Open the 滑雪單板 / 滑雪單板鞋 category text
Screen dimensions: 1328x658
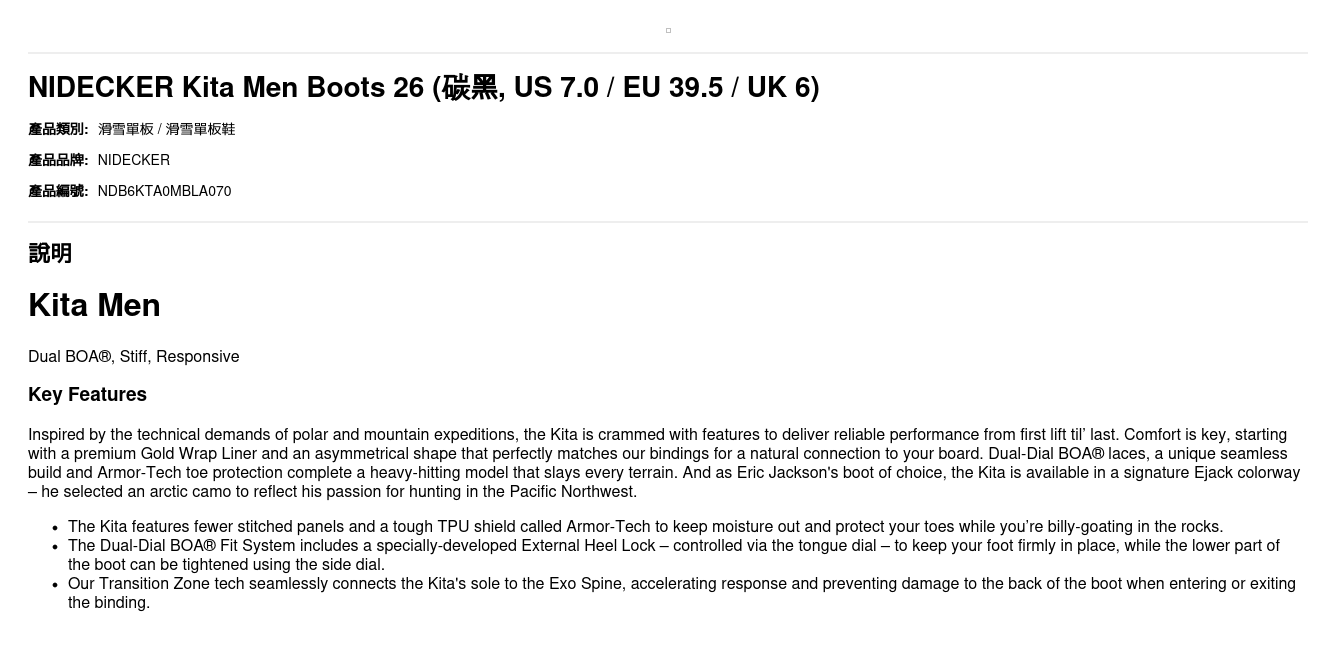[x=166, y=129]
